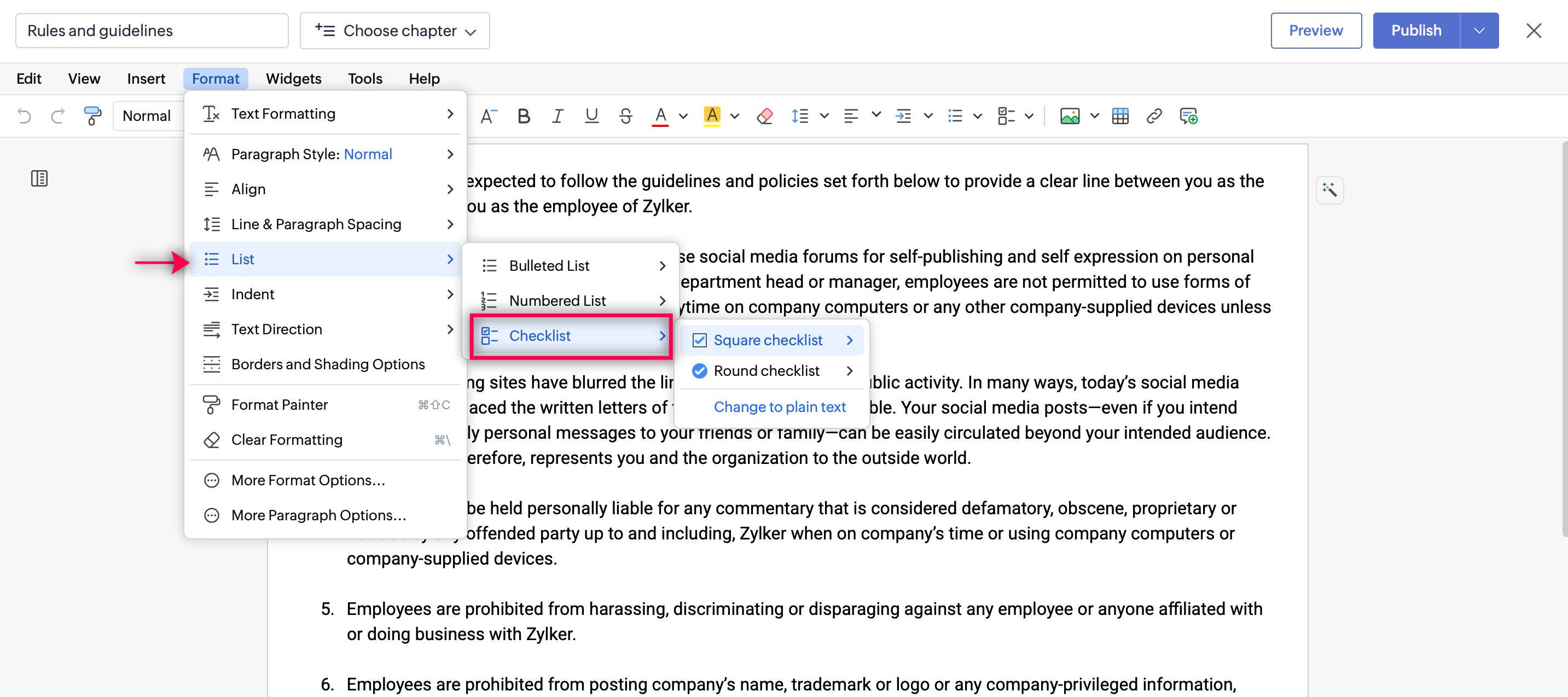Viewport: 1568px width, 697px height.
Task: Click the undo arrow icon
Action: (x=25, y=115)
